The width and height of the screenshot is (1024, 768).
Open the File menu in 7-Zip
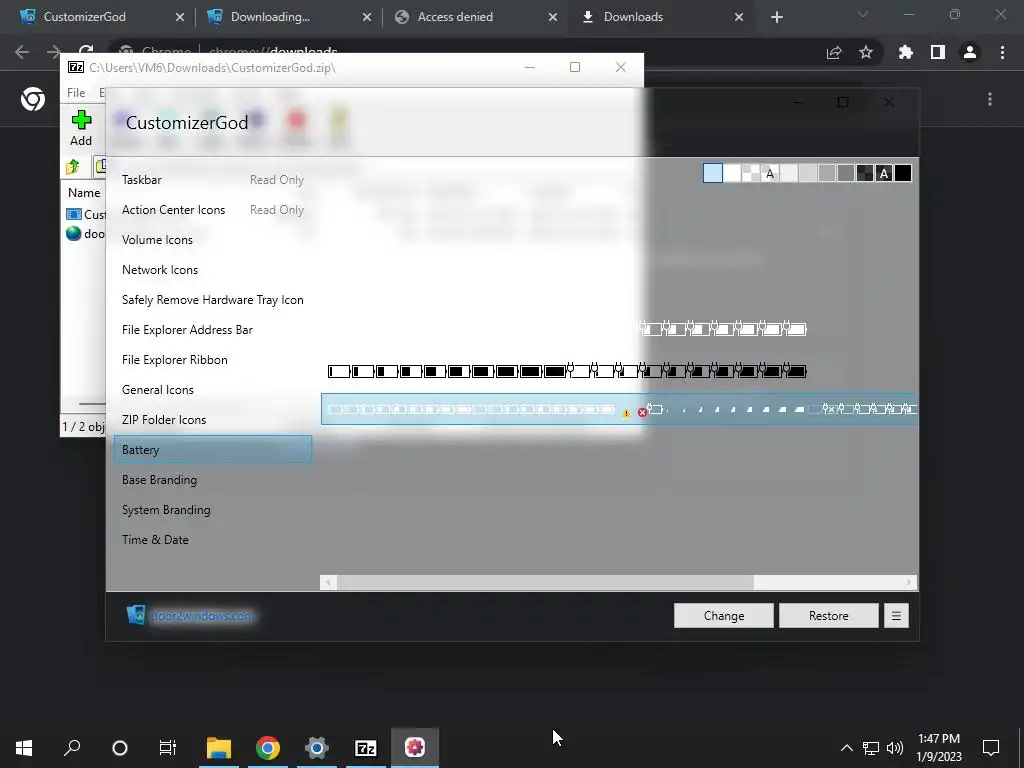tap(76, 93)
